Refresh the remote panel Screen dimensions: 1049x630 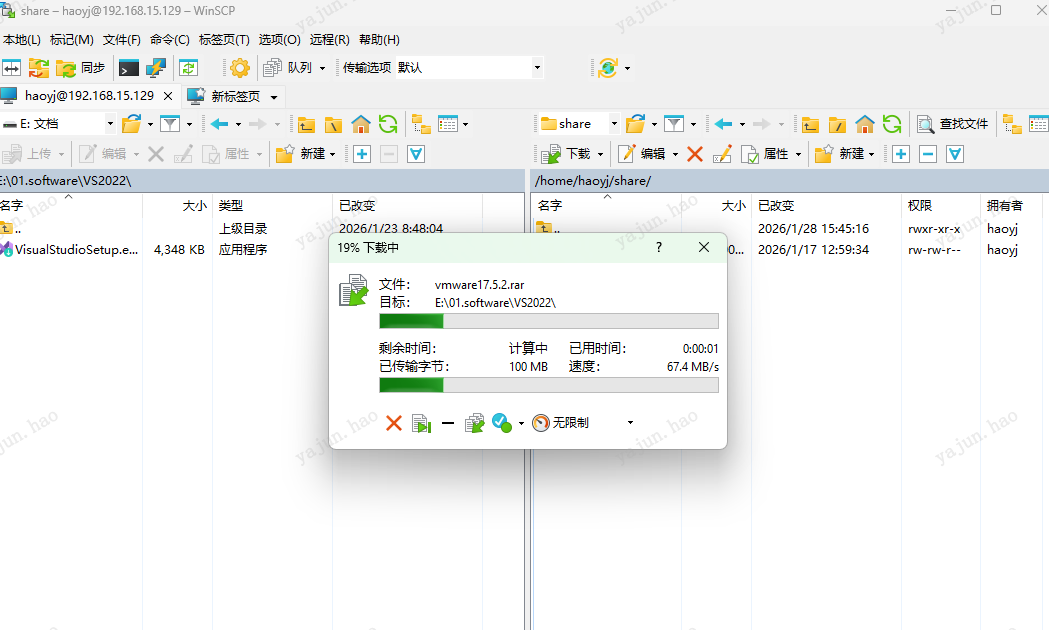pos(892,124)
